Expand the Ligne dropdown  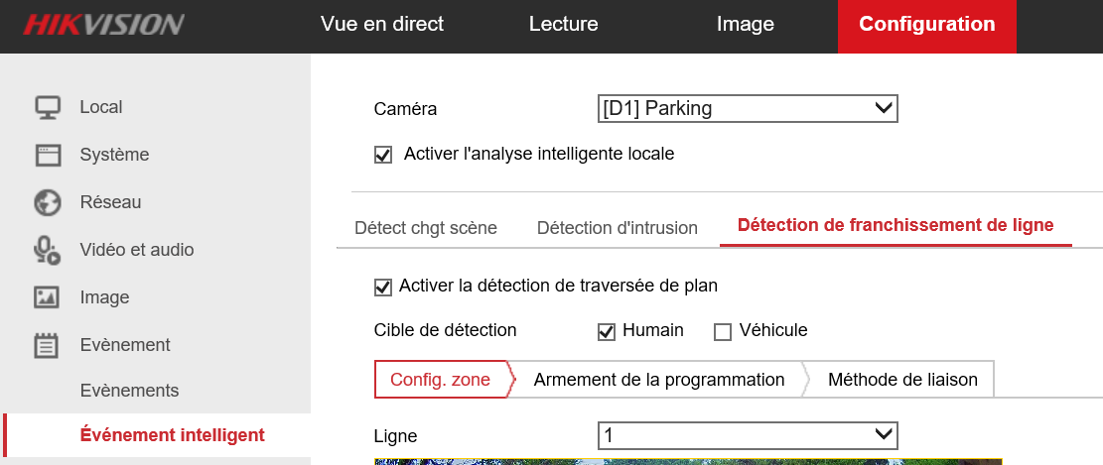[x=747, y=435]
